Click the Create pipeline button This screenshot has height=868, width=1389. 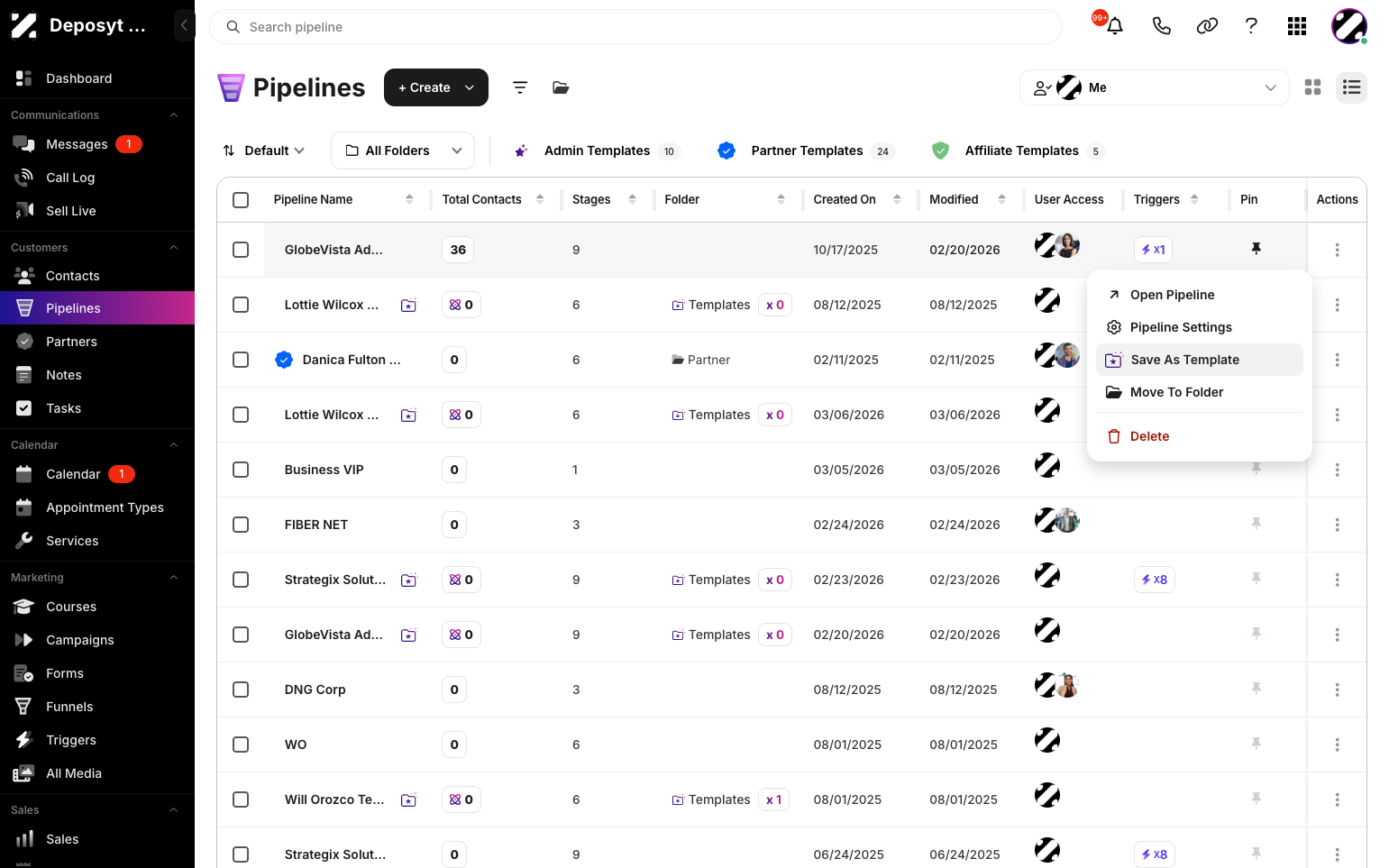coord(436,87)
